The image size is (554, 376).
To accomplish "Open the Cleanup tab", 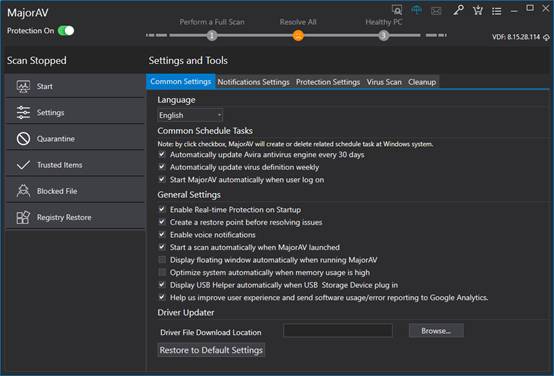I will tap(422, 82).
